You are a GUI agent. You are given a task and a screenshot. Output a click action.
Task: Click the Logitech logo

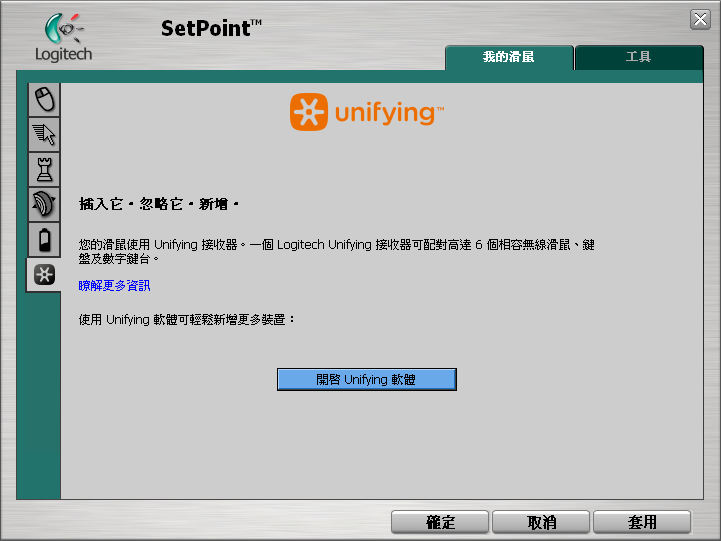63,38
